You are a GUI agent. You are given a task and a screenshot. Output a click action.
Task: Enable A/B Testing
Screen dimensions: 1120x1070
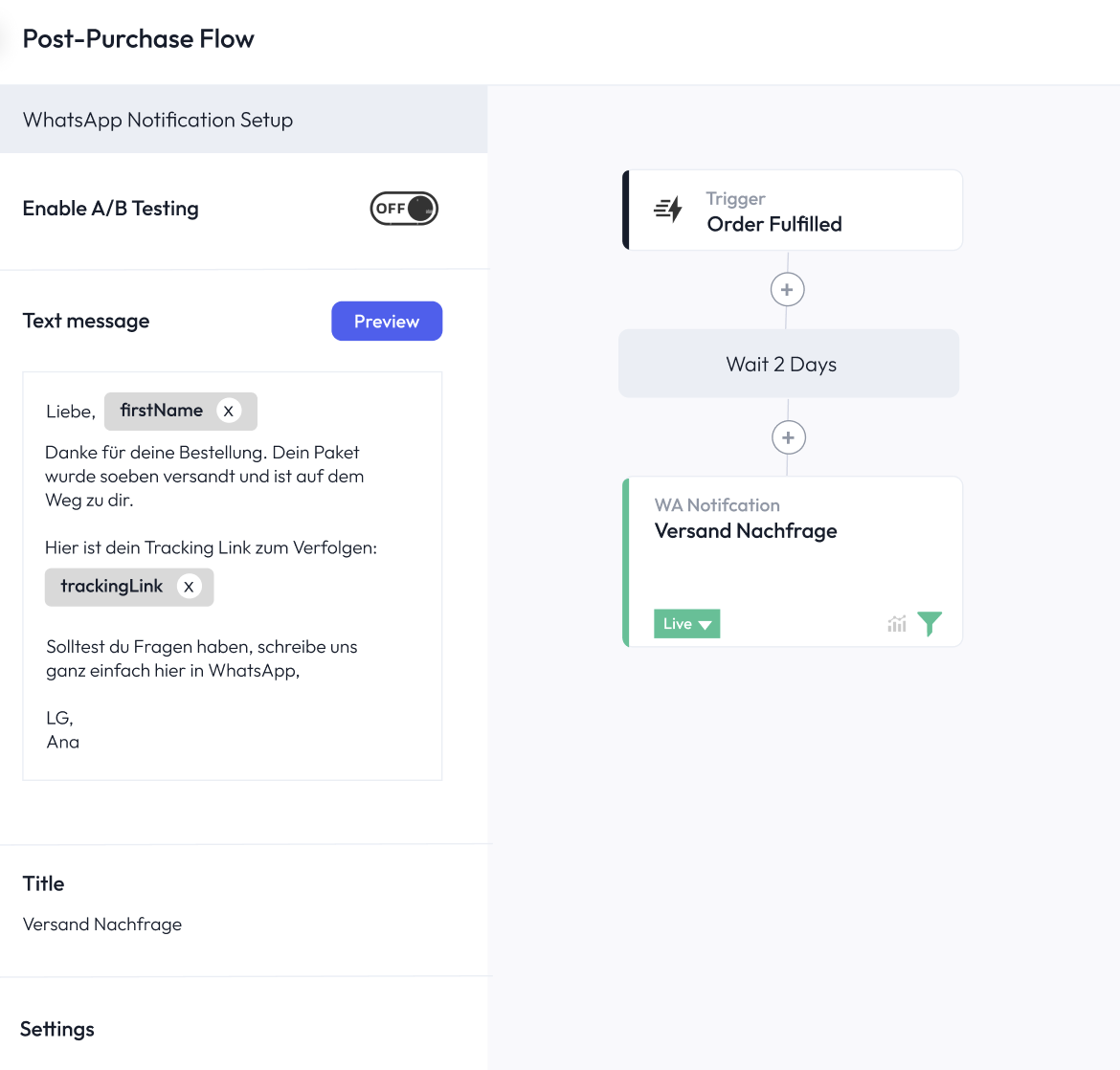403,208
